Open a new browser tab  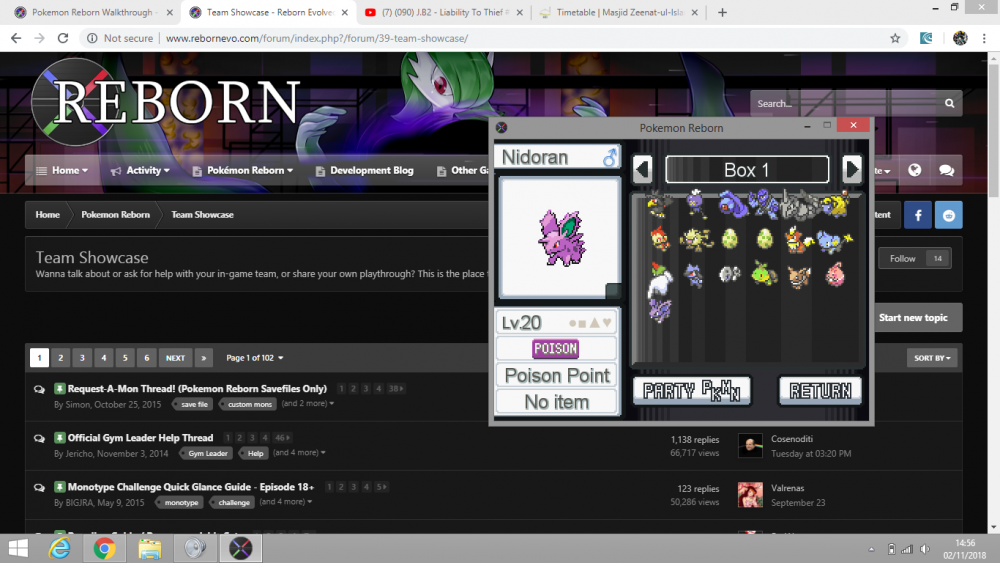(x=722, y=12)
